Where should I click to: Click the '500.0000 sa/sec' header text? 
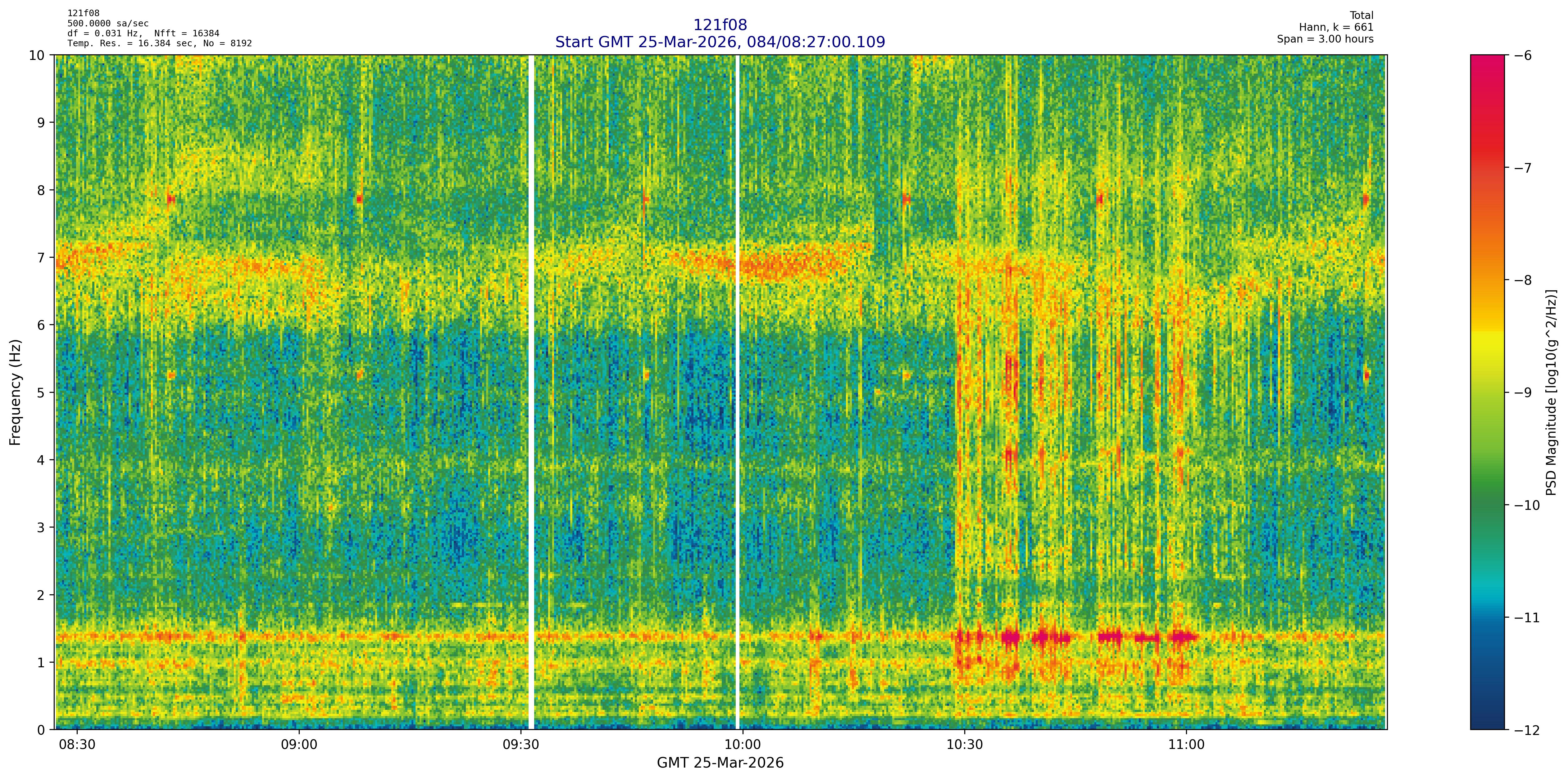coord(108,23)
